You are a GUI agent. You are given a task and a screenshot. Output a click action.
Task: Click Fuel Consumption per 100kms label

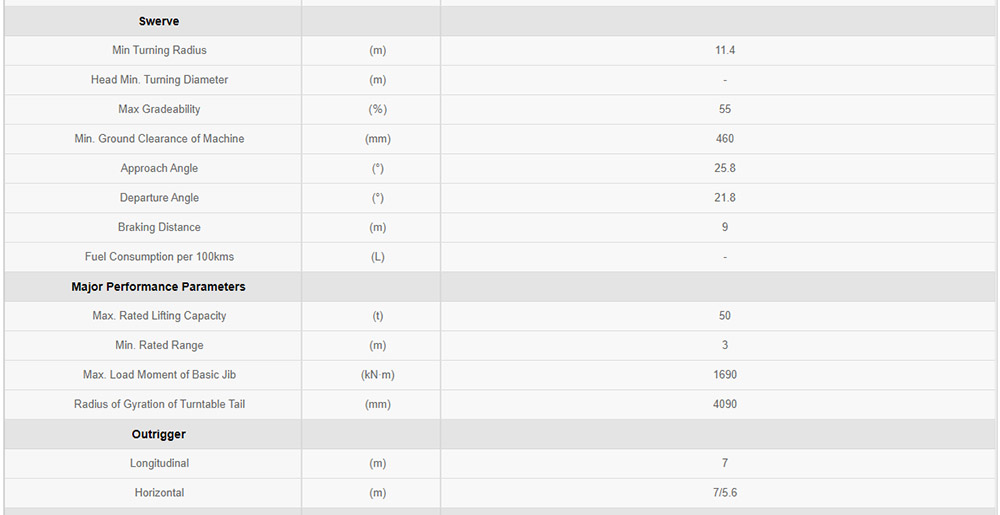point(159,256)
